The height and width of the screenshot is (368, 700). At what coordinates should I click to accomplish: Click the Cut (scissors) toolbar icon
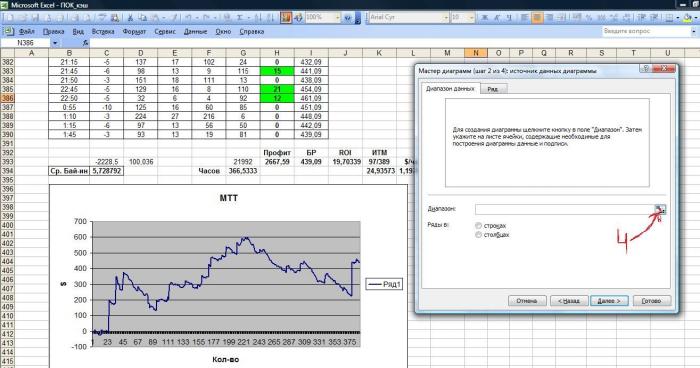130,18
